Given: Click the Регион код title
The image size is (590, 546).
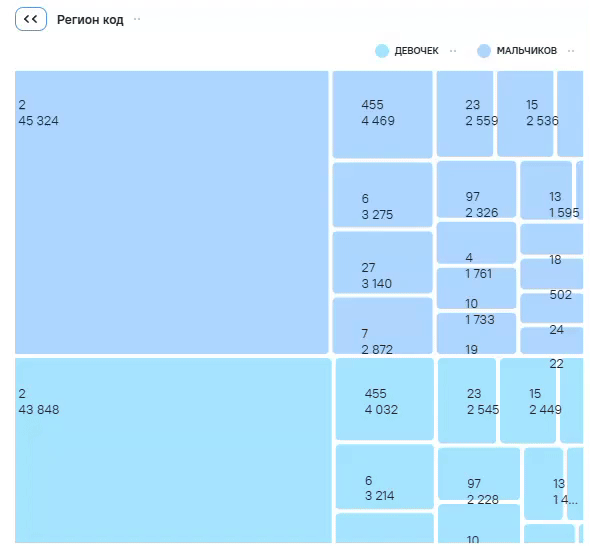Looking at the screenshot, I should [x=90, y=20].
